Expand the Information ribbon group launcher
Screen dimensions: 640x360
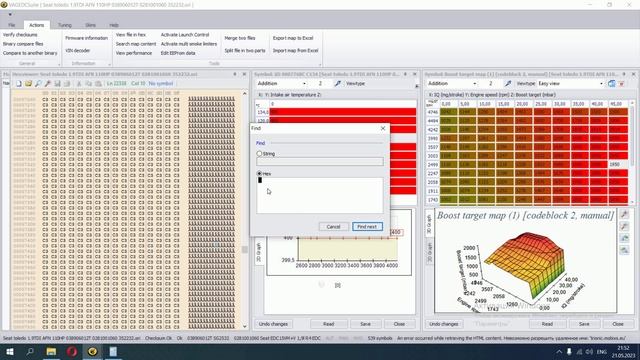[x=109, y=64]
